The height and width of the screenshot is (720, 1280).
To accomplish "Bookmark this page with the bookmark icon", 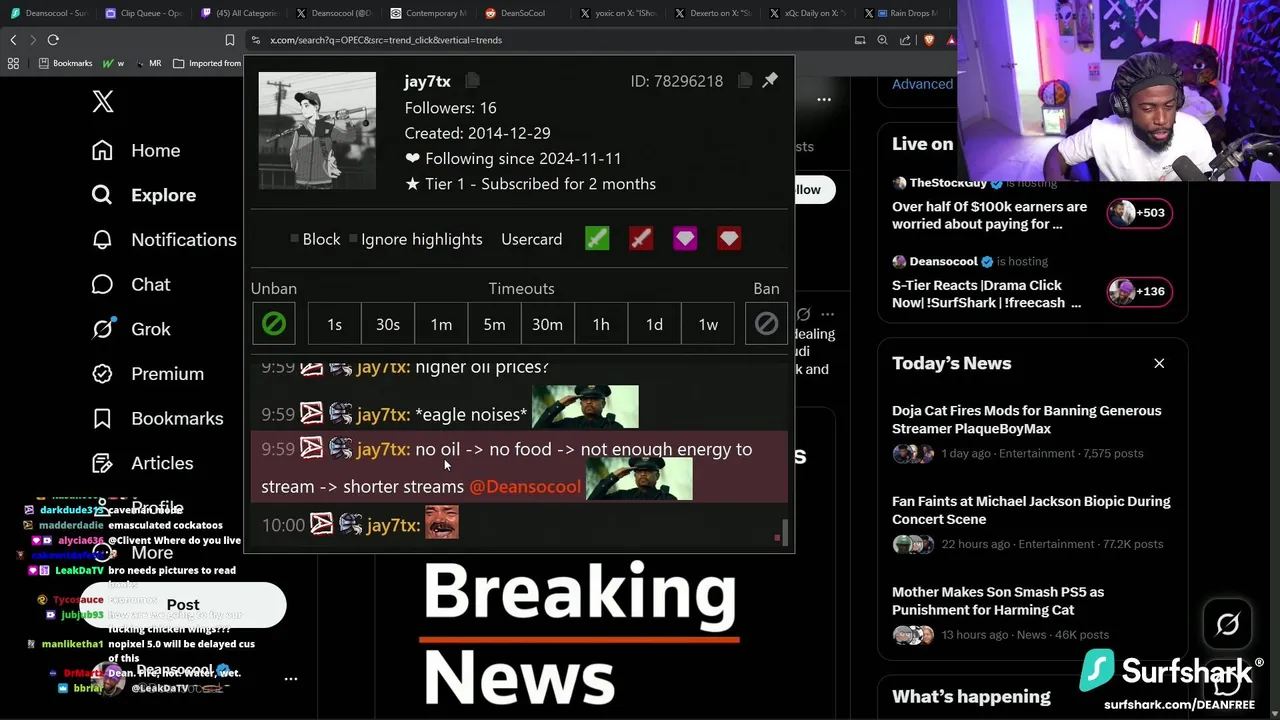I will [x=229, y=40].
